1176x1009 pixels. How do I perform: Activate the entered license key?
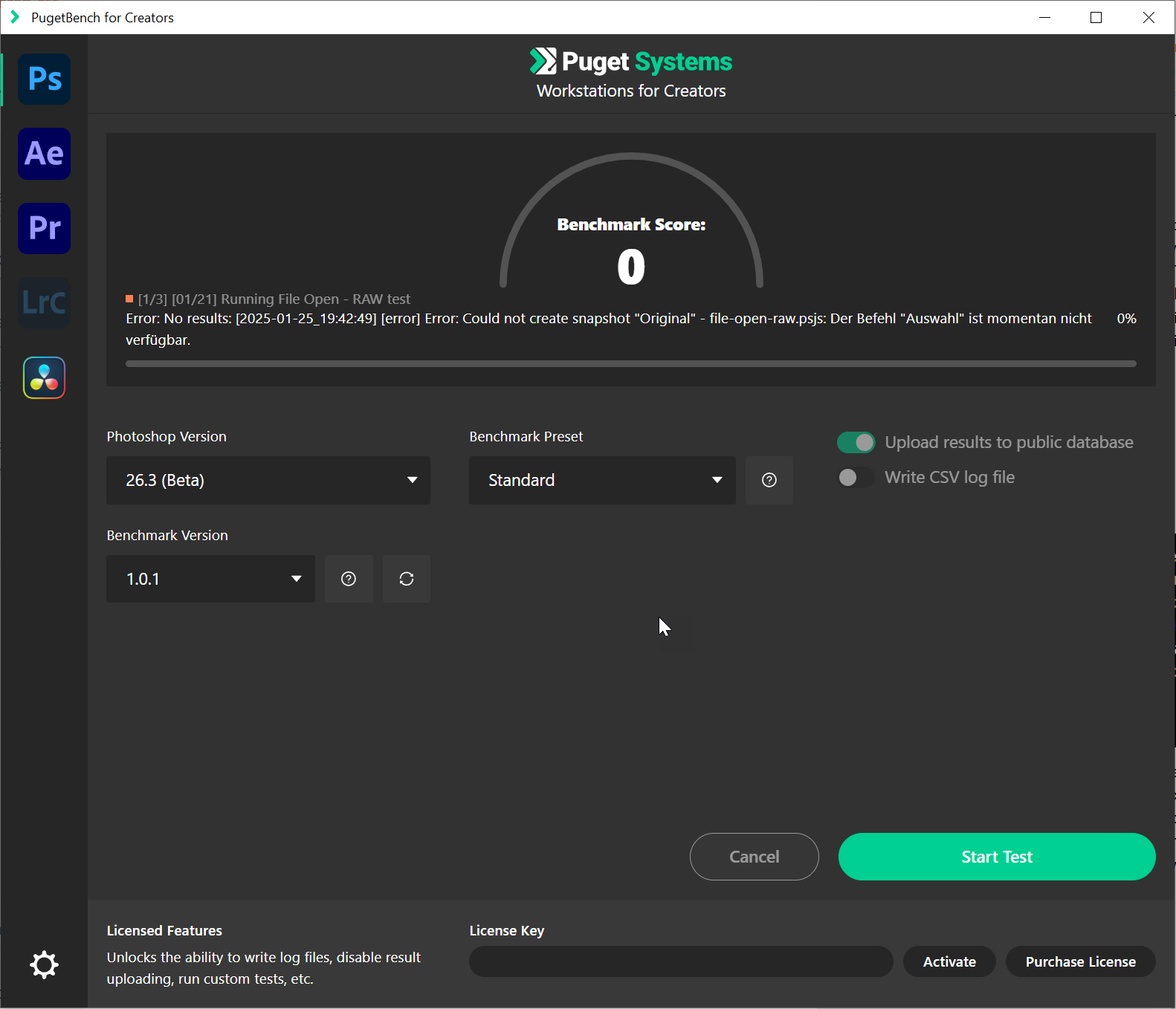pos(949,961)
